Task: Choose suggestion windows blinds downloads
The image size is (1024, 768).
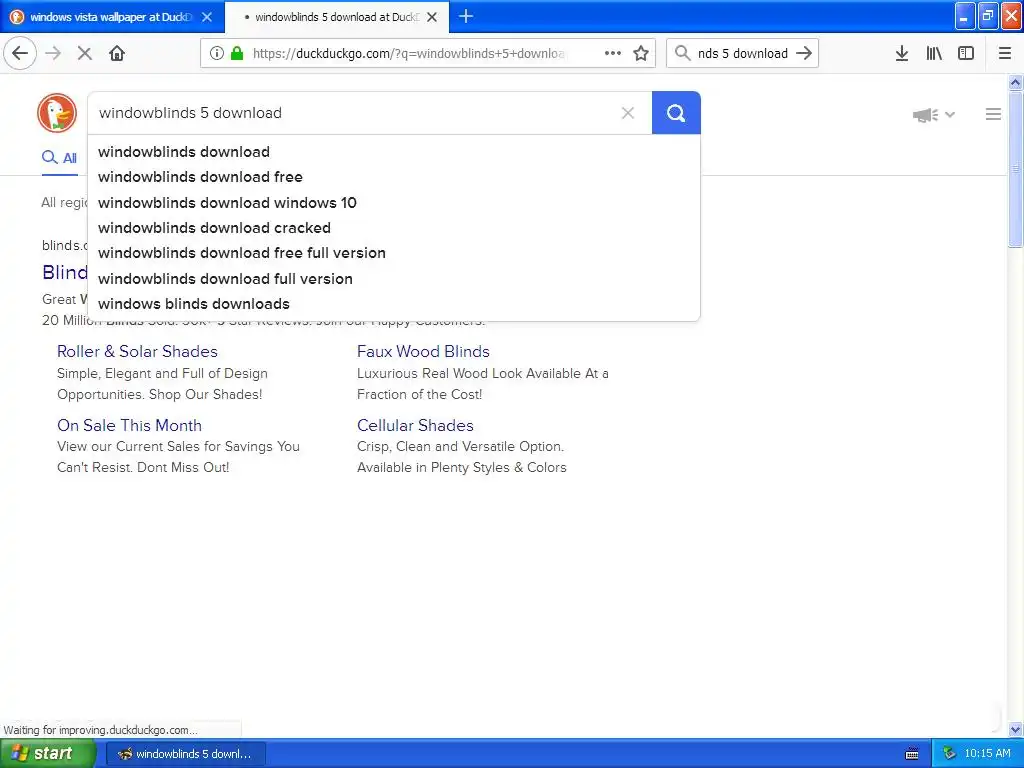Action: 394,304
